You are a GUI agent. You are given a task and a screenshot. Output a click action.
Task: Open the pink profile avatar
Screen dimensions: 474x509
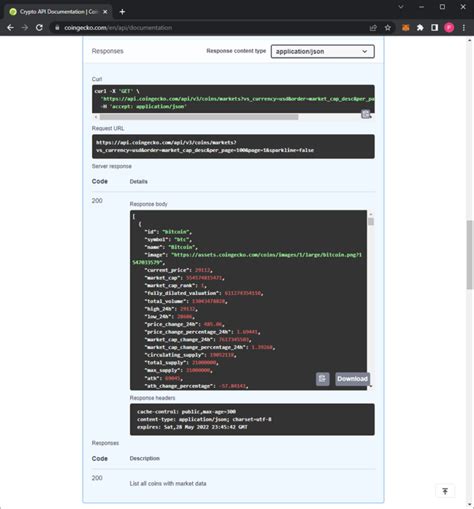[x=449, y=28]
